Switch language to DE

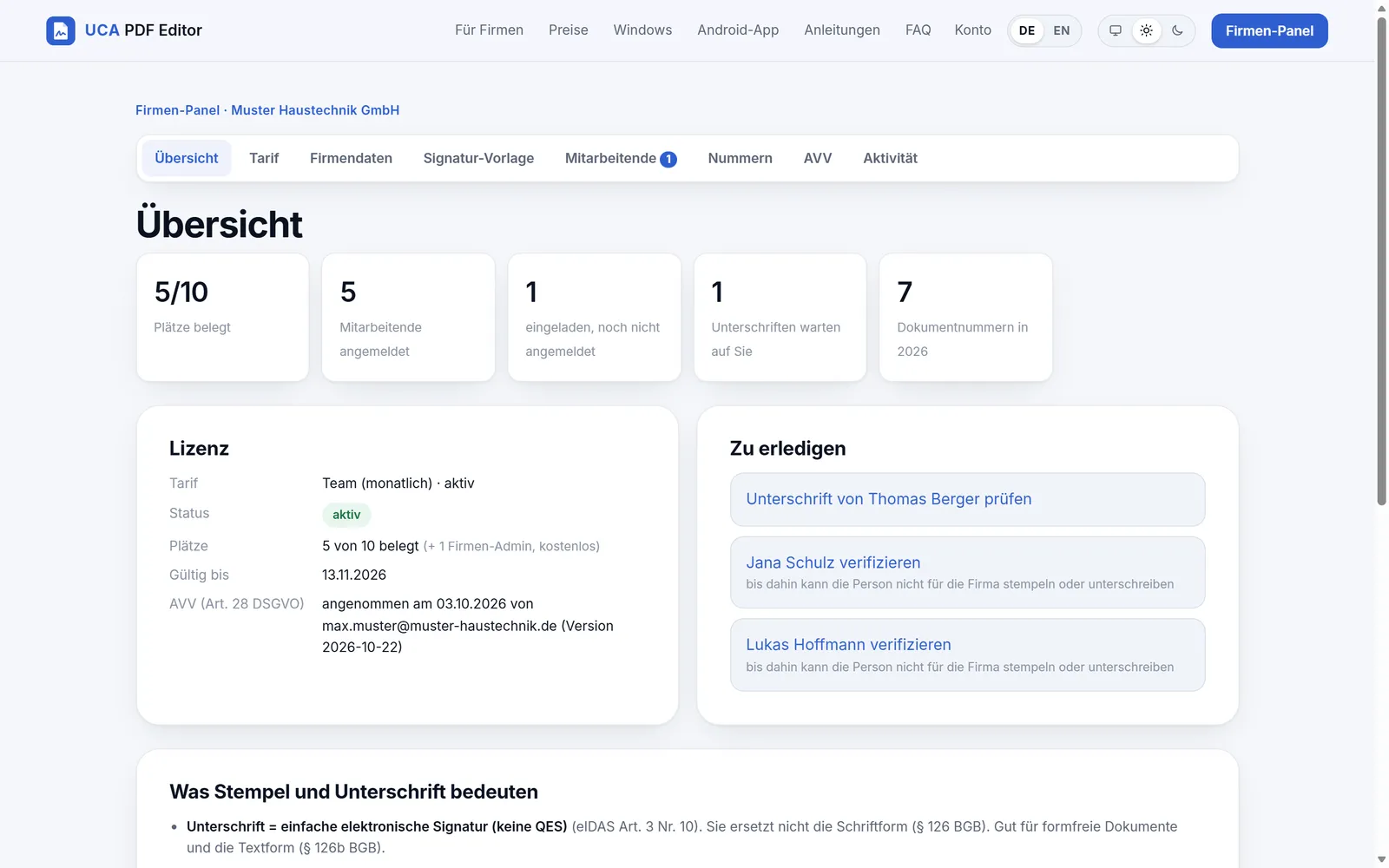tap(1027, 30)
